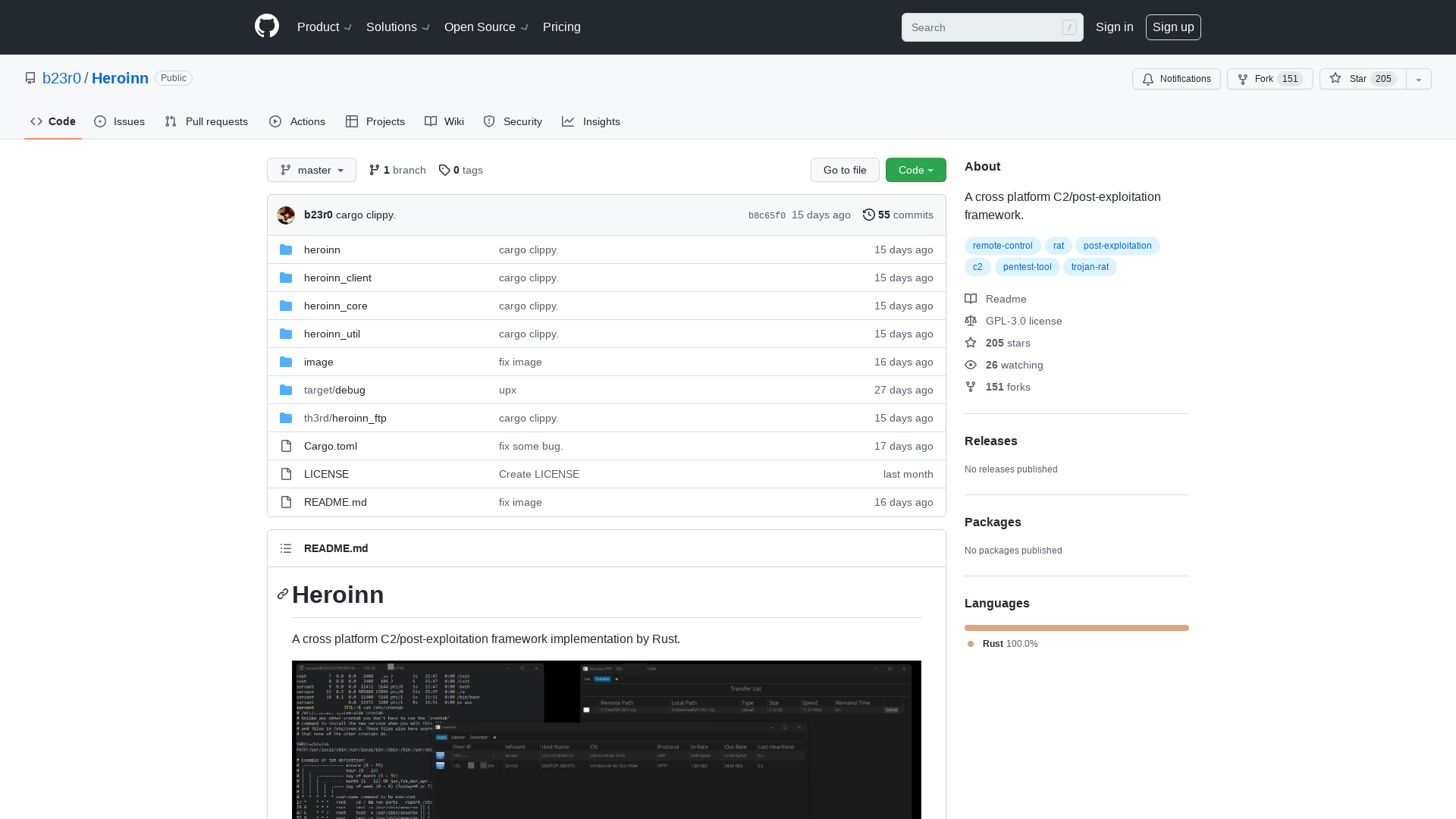Switch to the Issues tab
The height and width of the screenshot is (819, 1456).
119,121
